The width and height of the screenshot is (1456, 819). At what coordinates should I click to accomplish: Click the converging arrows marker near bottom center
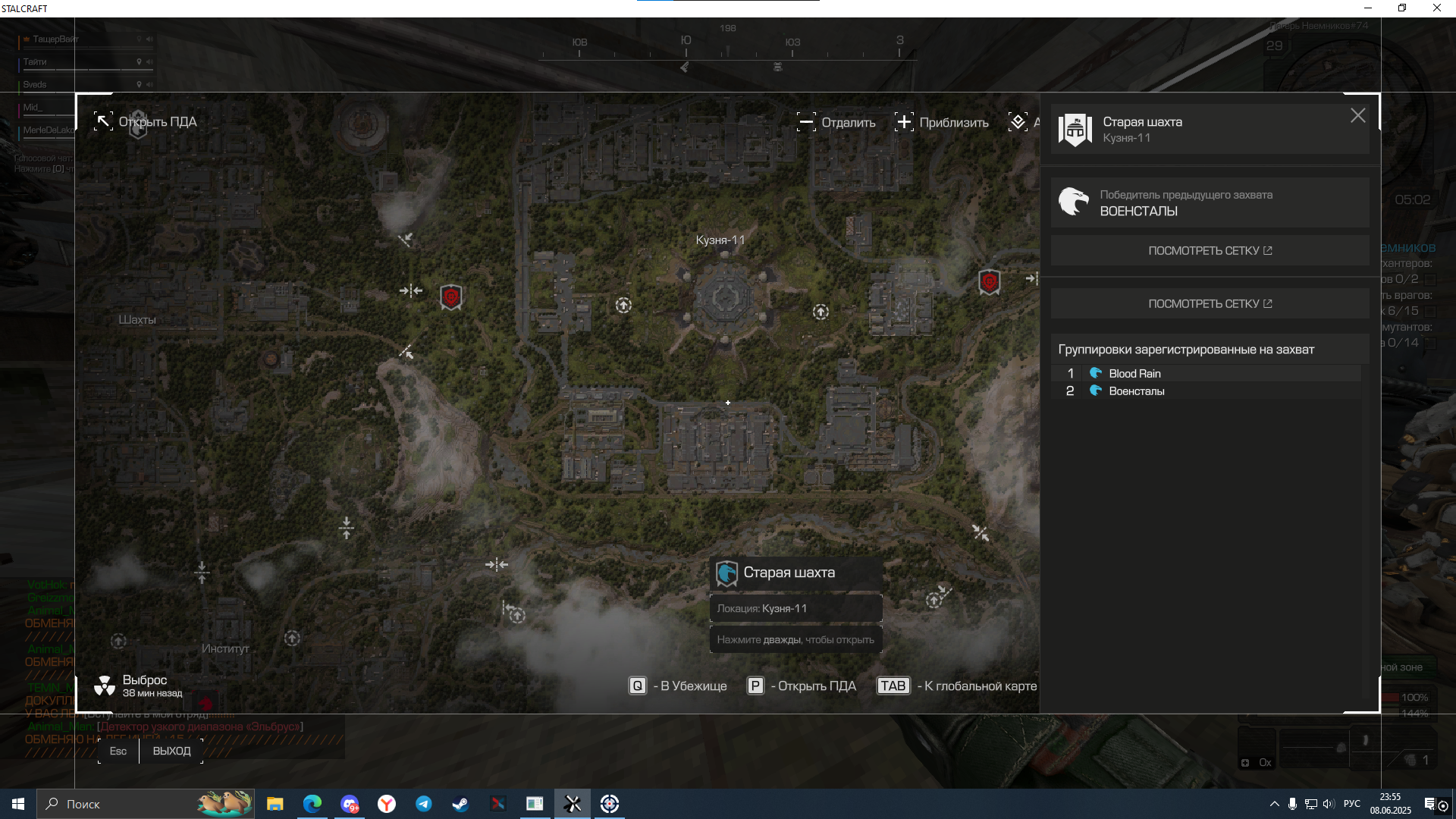pos(497,565)
